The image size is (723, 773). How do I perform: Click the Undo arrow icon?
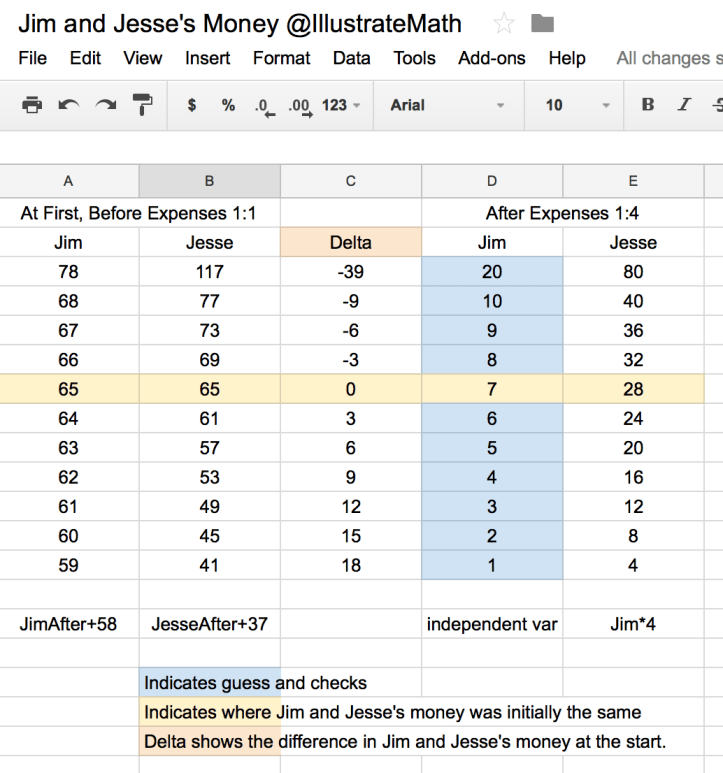click(69, 105)
